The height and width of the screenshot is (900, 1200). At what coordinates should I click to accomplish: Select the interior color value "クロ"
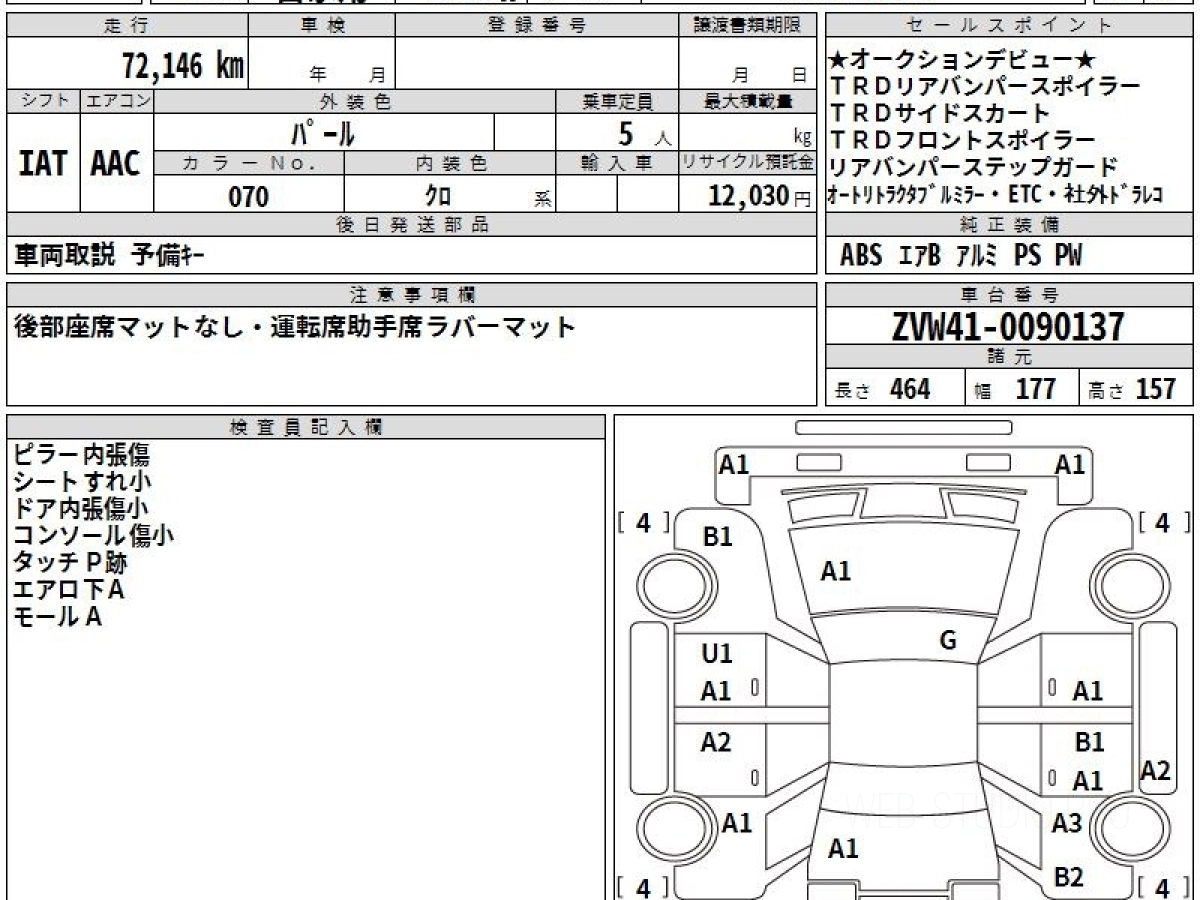tap(438, 197)
